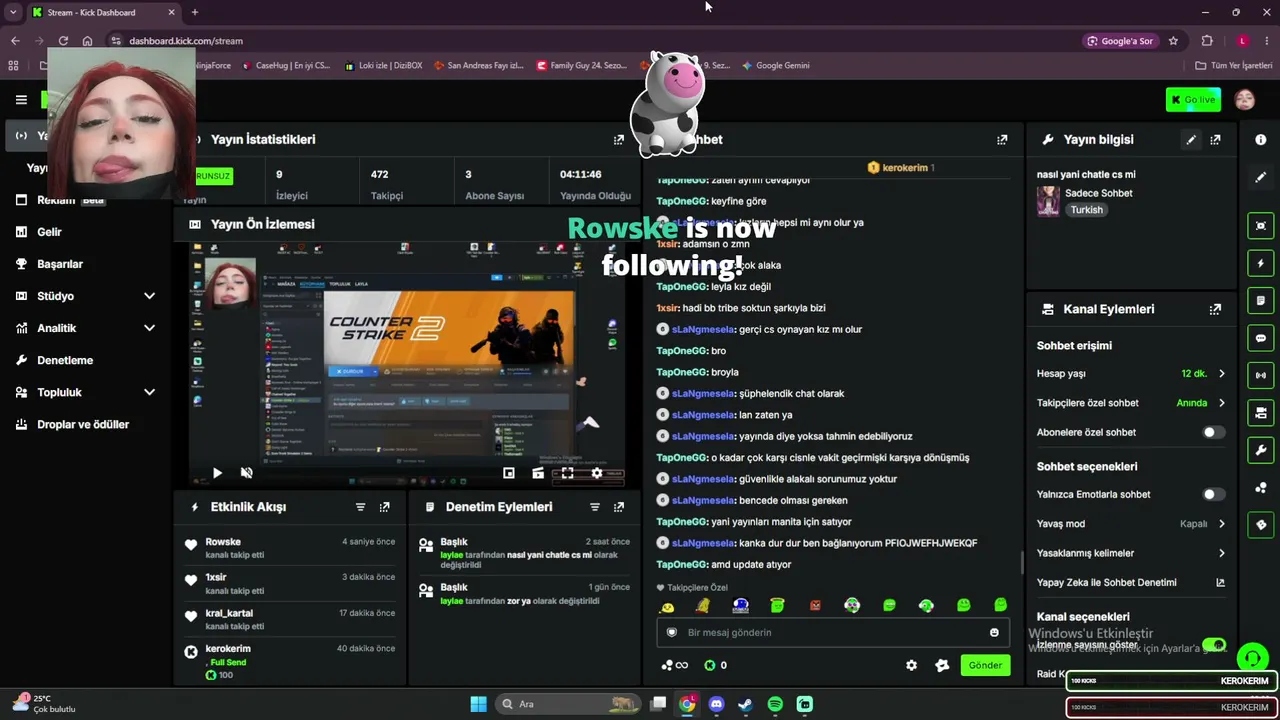Viewport: 1280px width, 720px height.
Task: Pop out the Yayın İstatistikleri panel
Action: click(x=618, y=140)
